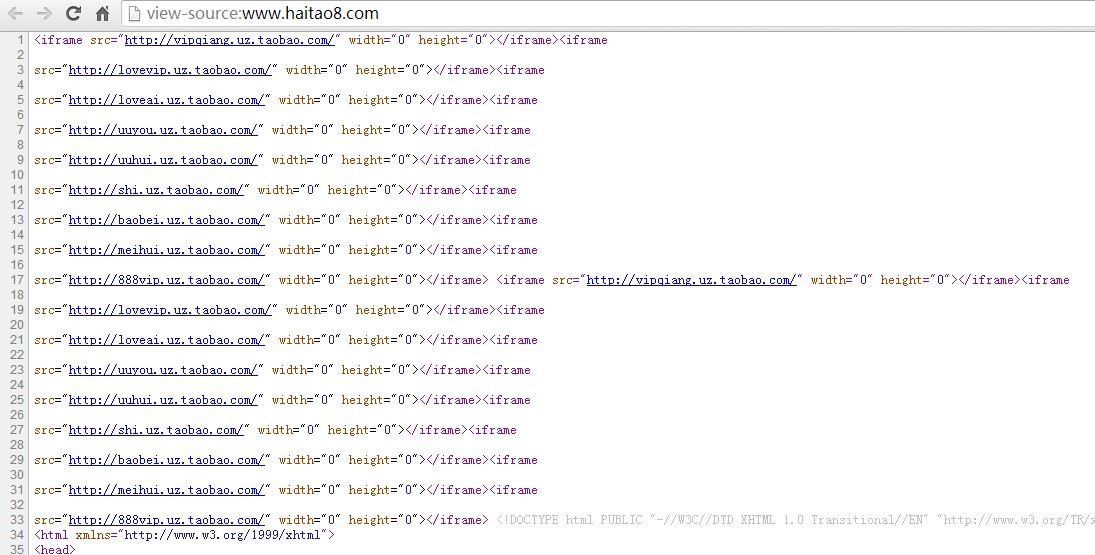Open shi.uz.taobao.com link on line 11

coord(156,191)
